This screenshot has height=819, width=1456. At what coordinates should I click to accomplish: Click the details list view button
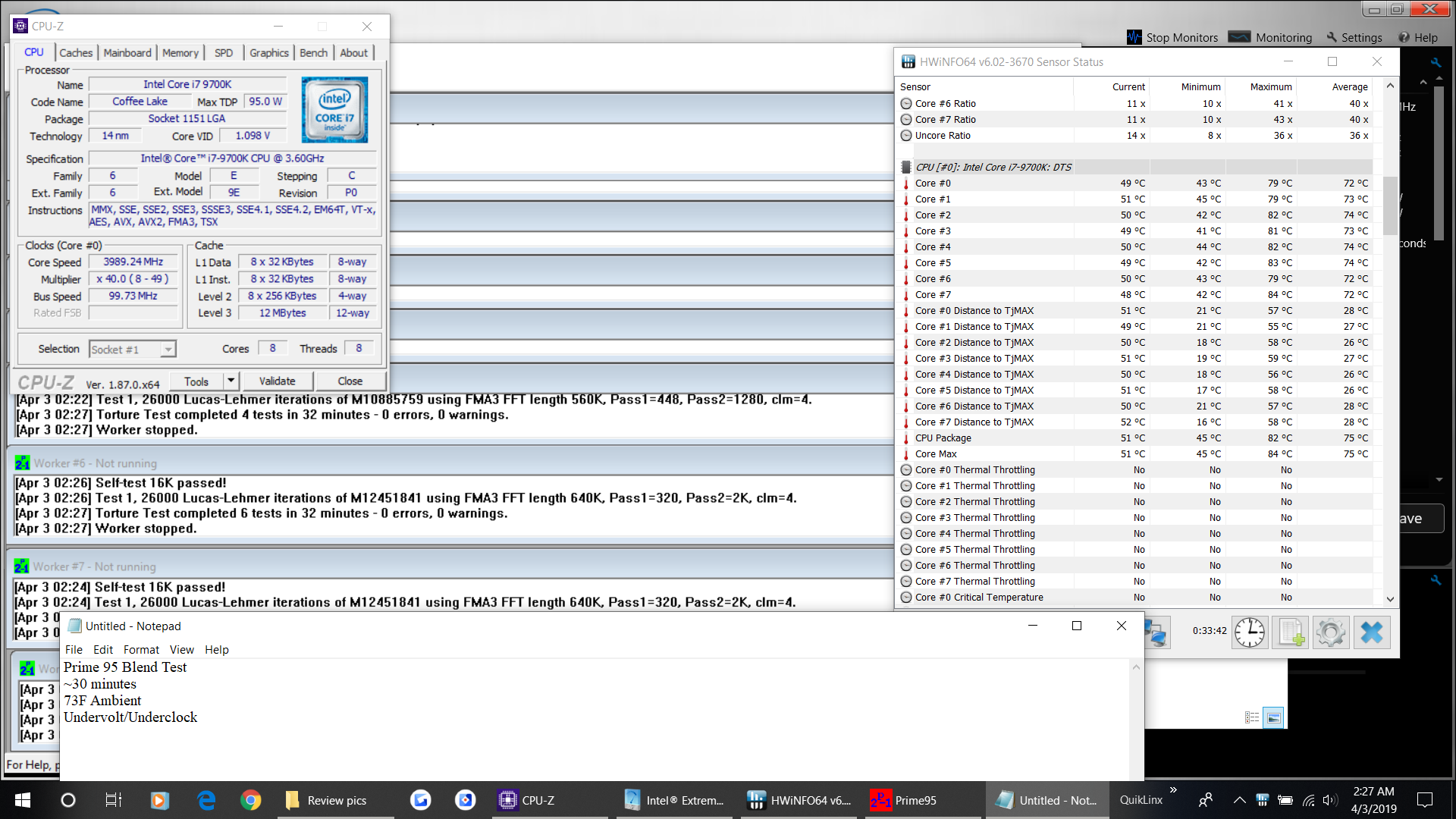pos(1252,717)
